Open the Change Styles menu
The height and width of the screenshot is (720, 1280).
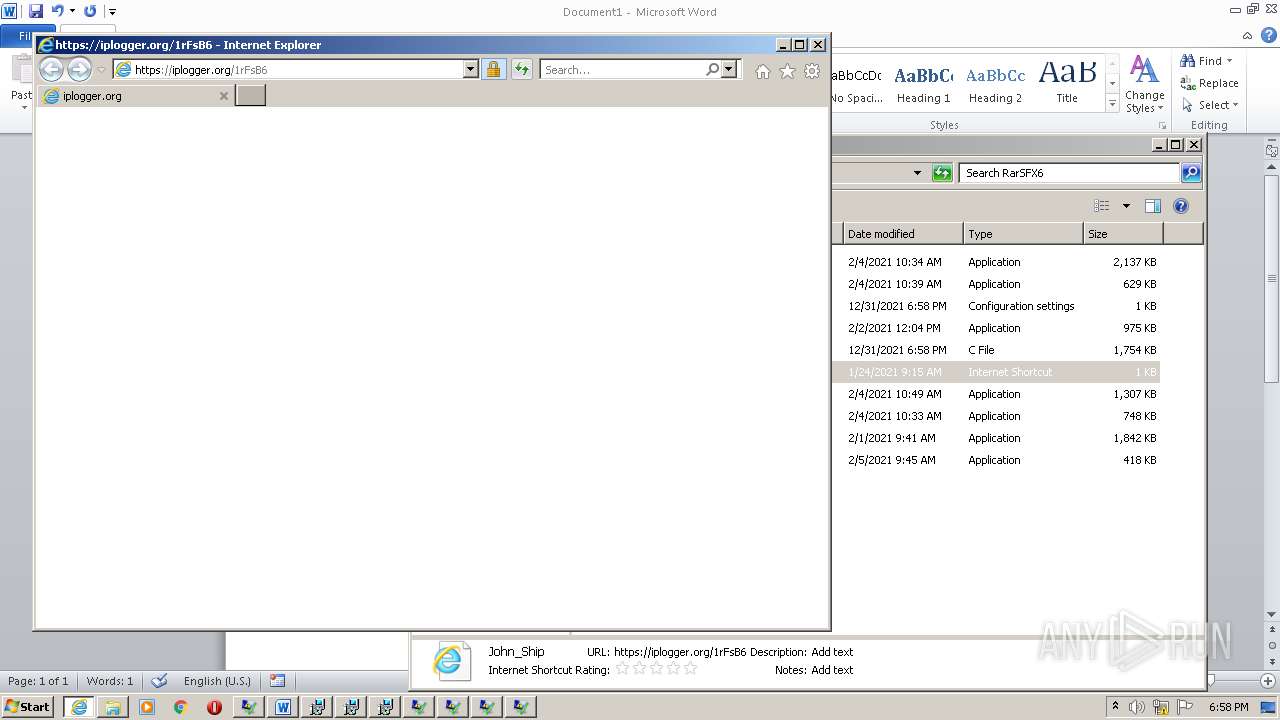pyautogui.click(x=1144, y=84)
